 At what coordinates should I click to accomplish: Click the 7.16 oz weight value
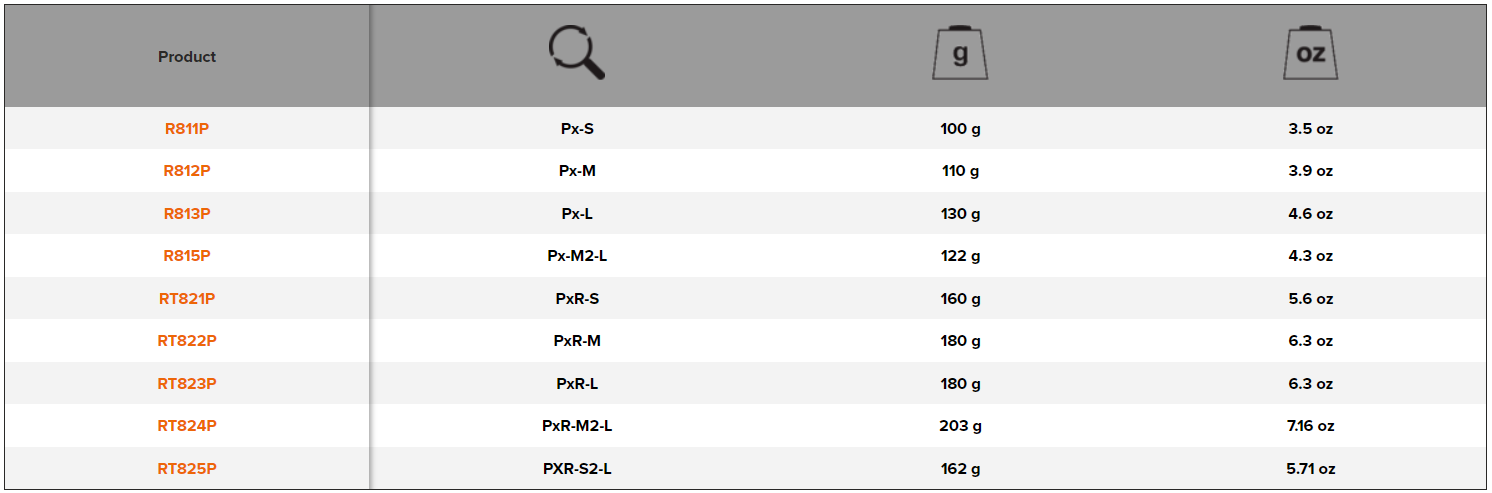point(1310,426)
